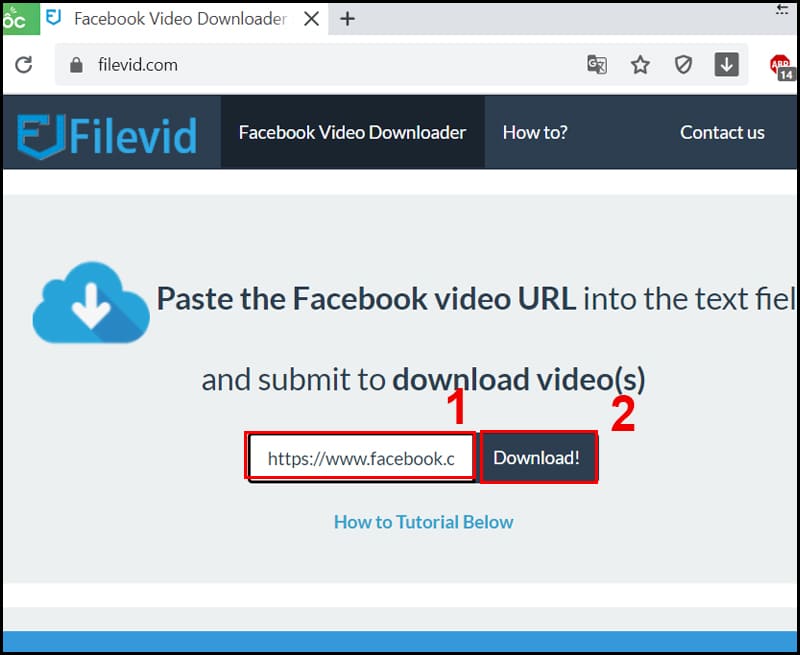Click the "download video(s)" heading text
The image size is (800, 655).
(519, 380)
